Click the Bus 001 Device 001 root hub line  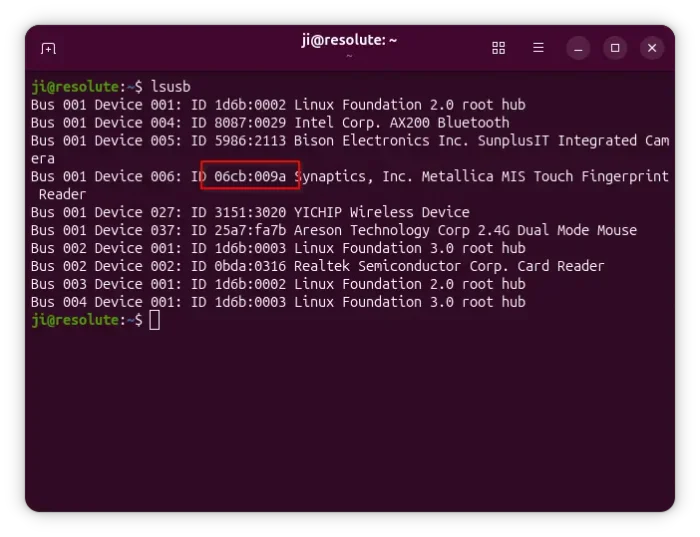278,105
